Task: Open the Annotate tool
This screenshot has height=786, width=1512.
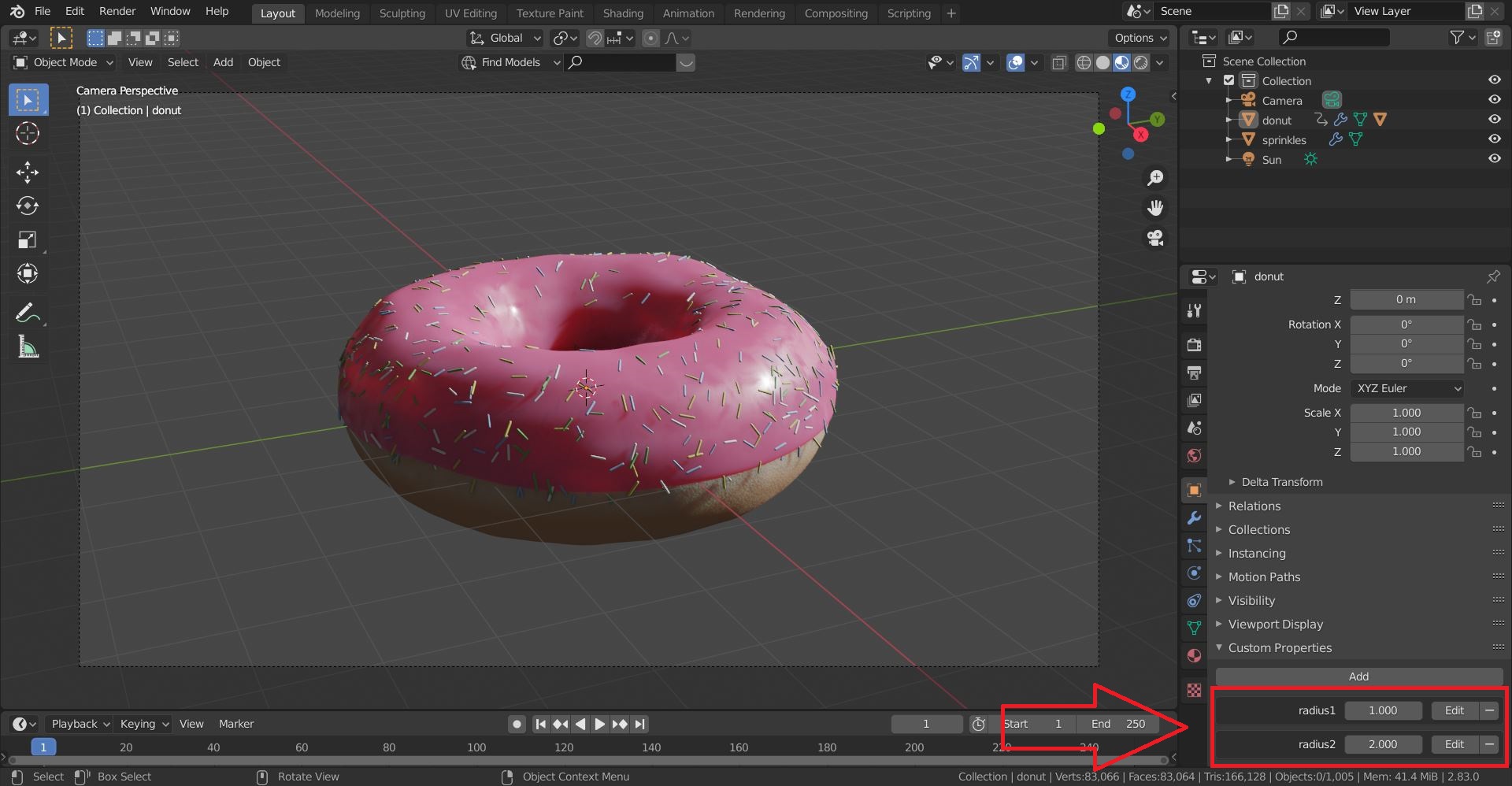Action: (x=28, y=313)
